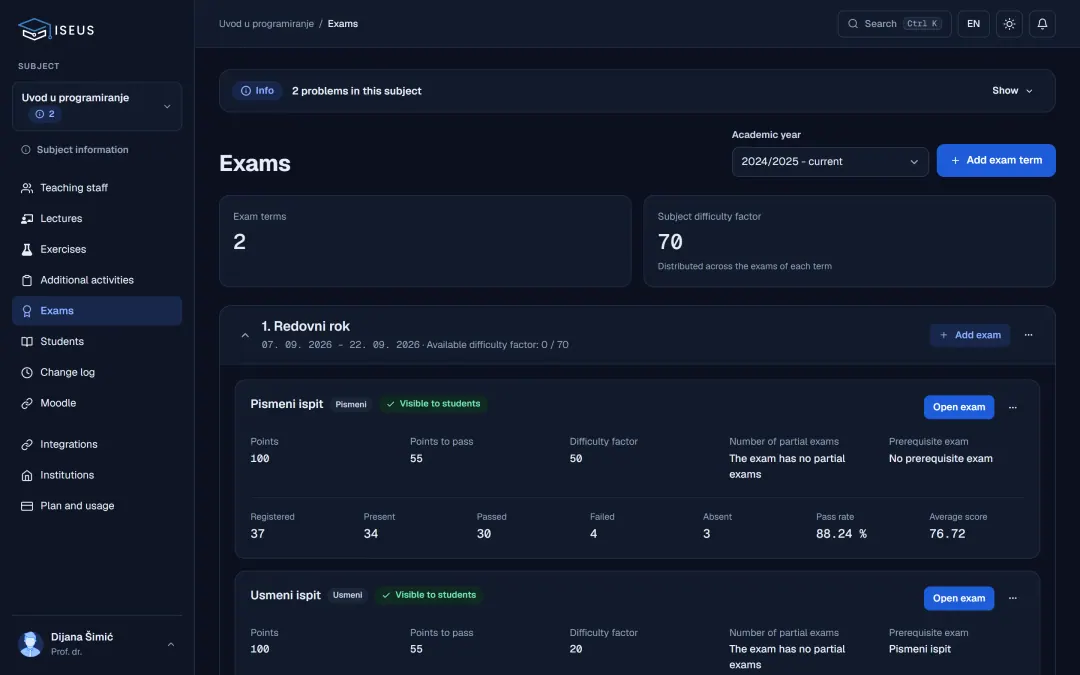Expand the problems info with Show
The image size is (1080, 675).
click(1012, 91)
